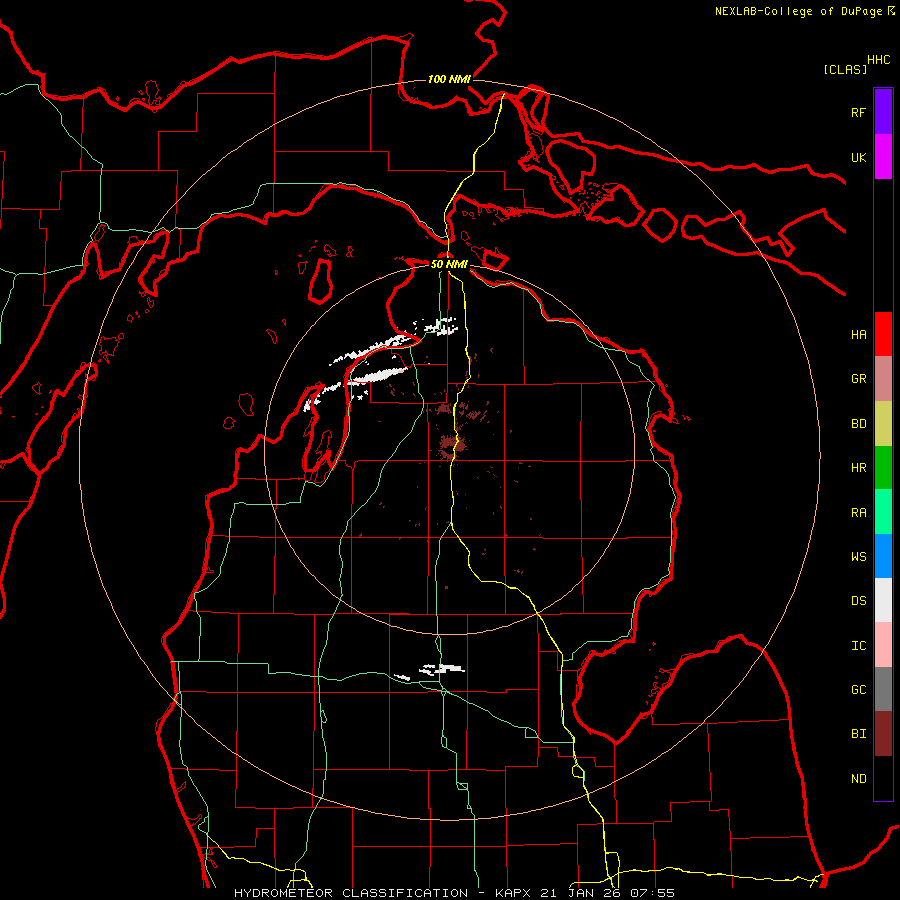This screenshot has width=900, height=900.
Task: Click the blue WS legend swatch
Action: [x=883, y=556]
